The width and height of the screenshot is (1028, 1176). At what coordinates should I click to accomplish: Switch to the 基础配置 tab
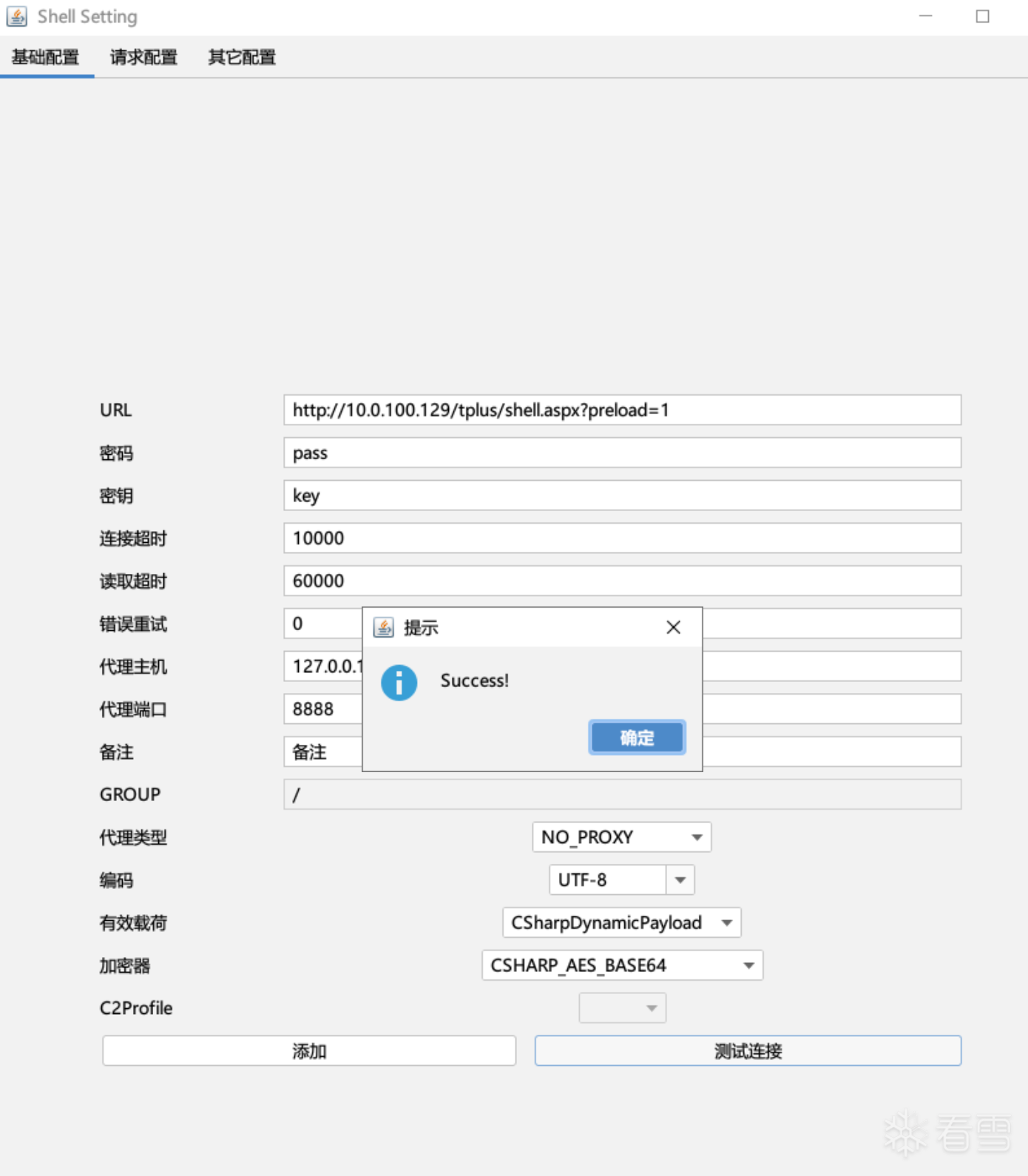46,57
